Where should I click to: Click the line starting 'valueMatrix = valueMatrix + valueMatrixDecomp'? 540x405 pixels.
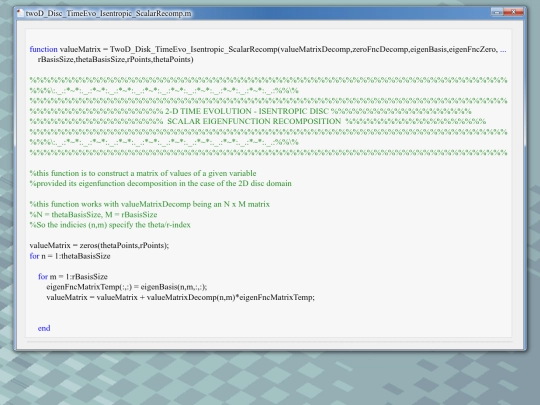tap(180, 297)
